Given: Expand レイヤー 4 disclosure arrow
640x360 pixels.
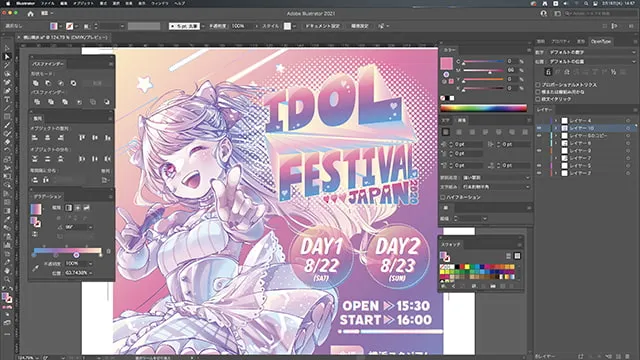Looking at the screenshot, I should (556, 121).
